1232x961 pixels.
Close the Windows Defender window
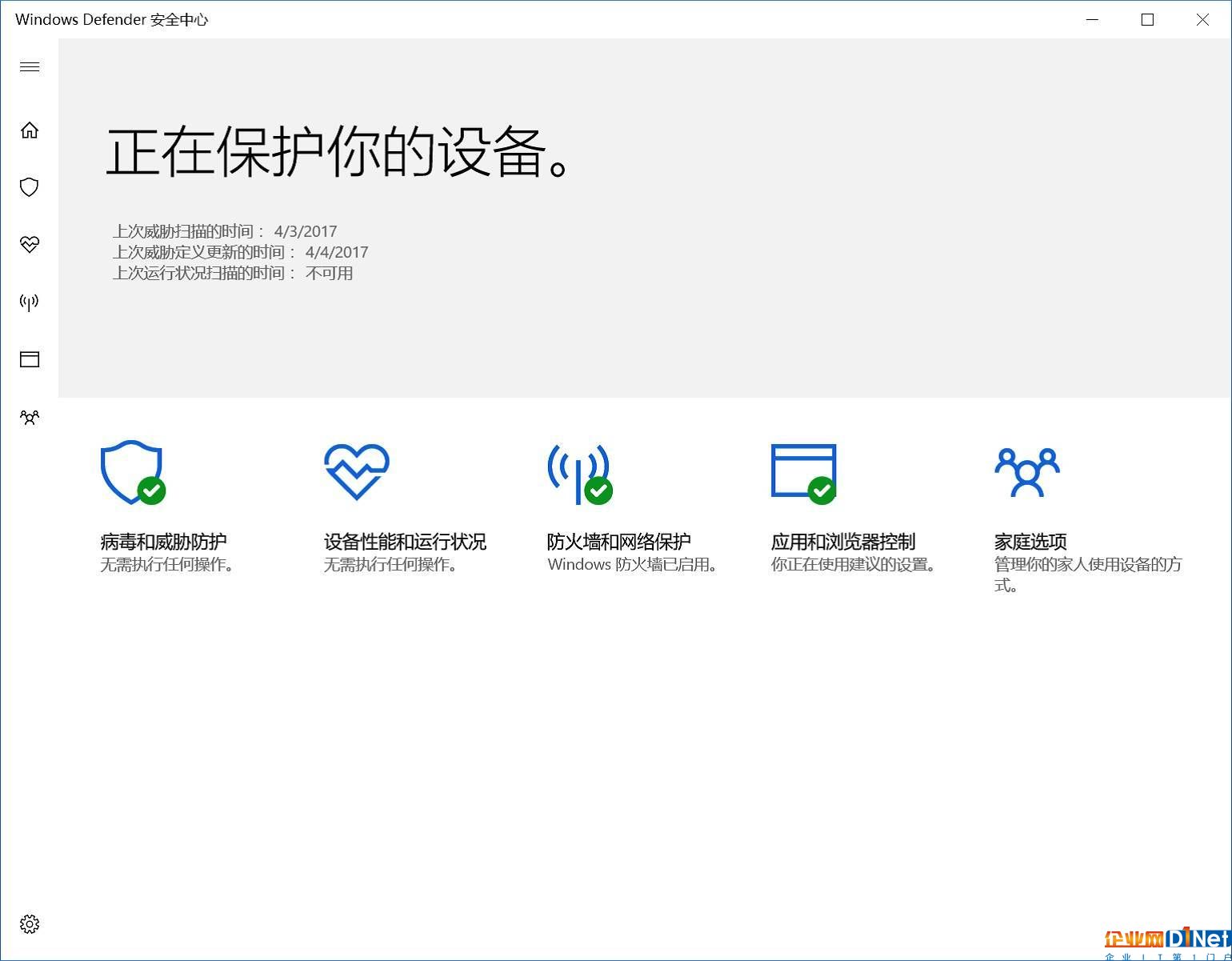[x=1202, y=19]
